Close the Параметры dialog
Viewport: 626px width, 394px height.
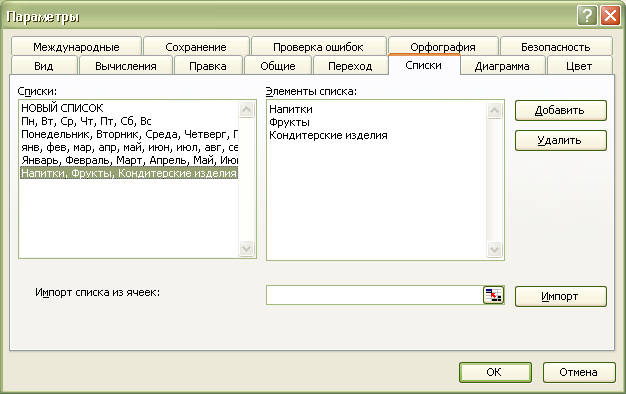(x=610, y=16)
